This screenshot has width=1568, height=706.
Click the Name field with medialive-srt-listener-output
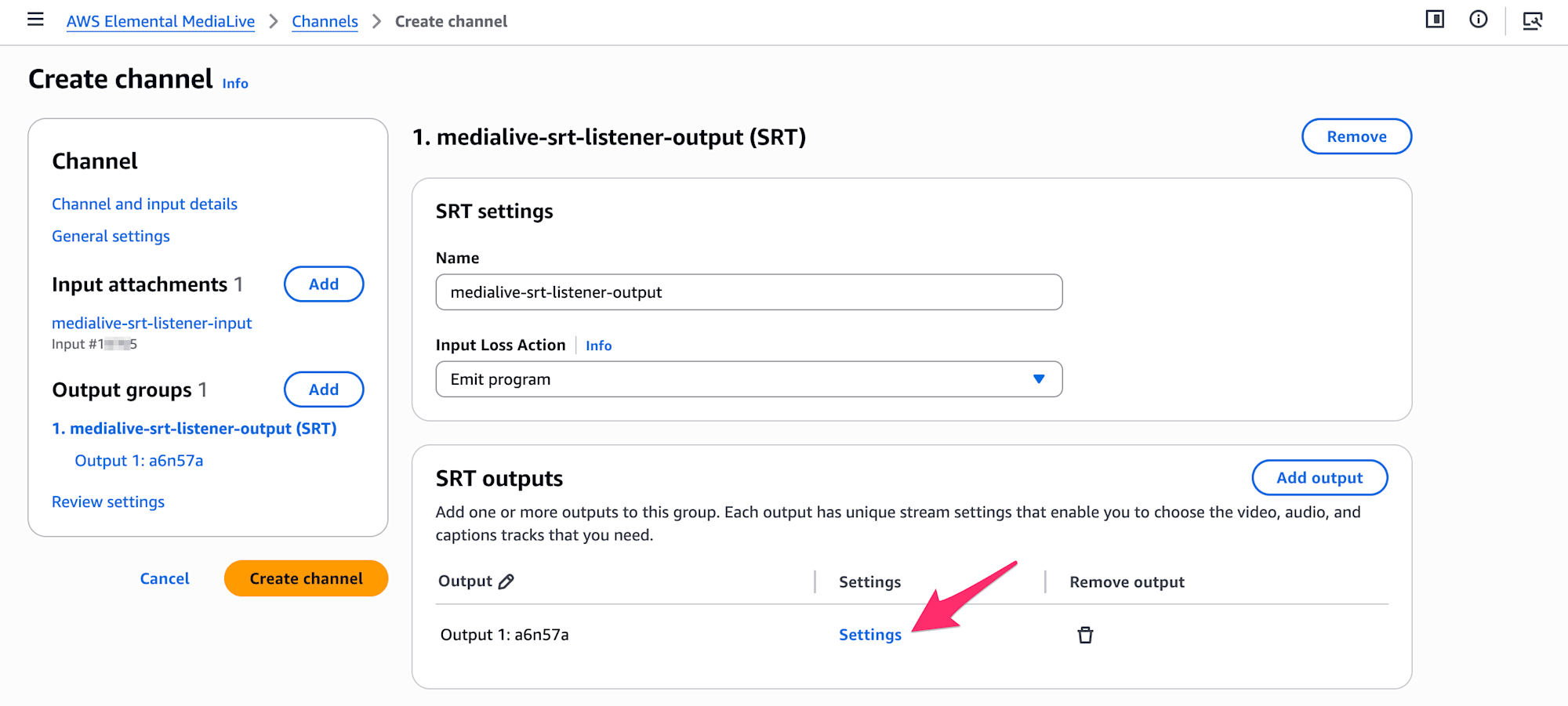tap(749, 292)
